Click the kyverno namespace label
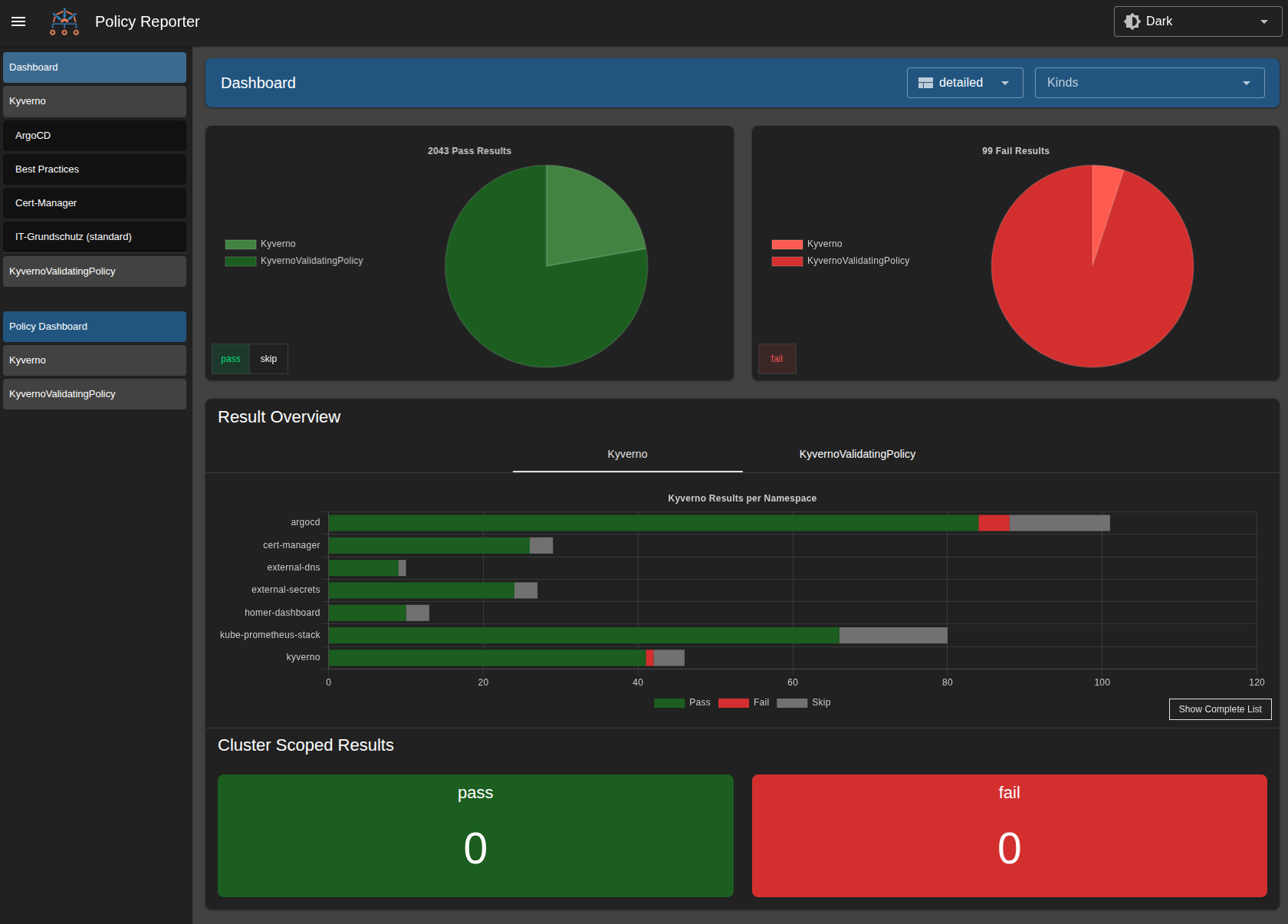Viewport: 1288px width, 924px height. [x=303, y=657]
